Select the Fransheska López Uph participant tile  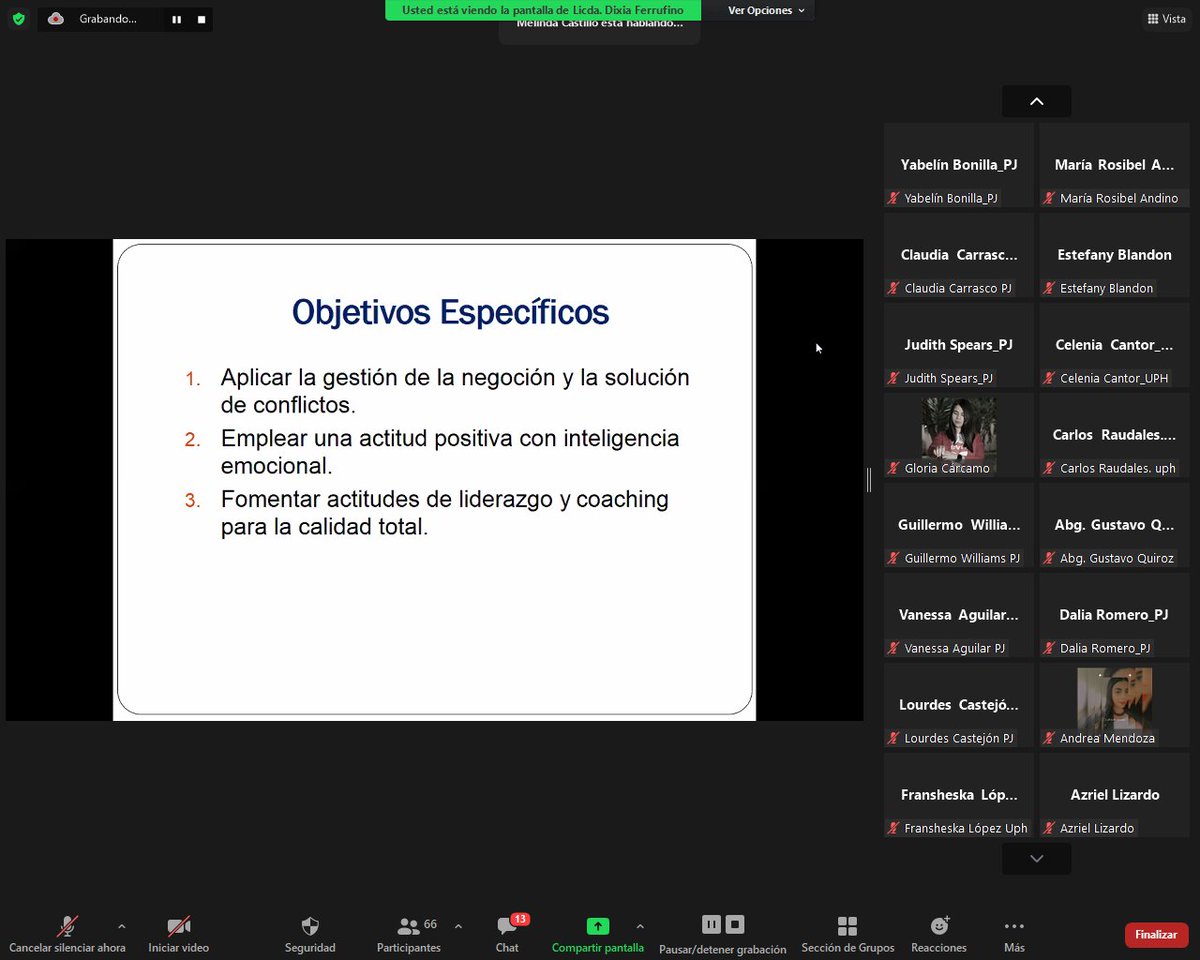(959, 795)
